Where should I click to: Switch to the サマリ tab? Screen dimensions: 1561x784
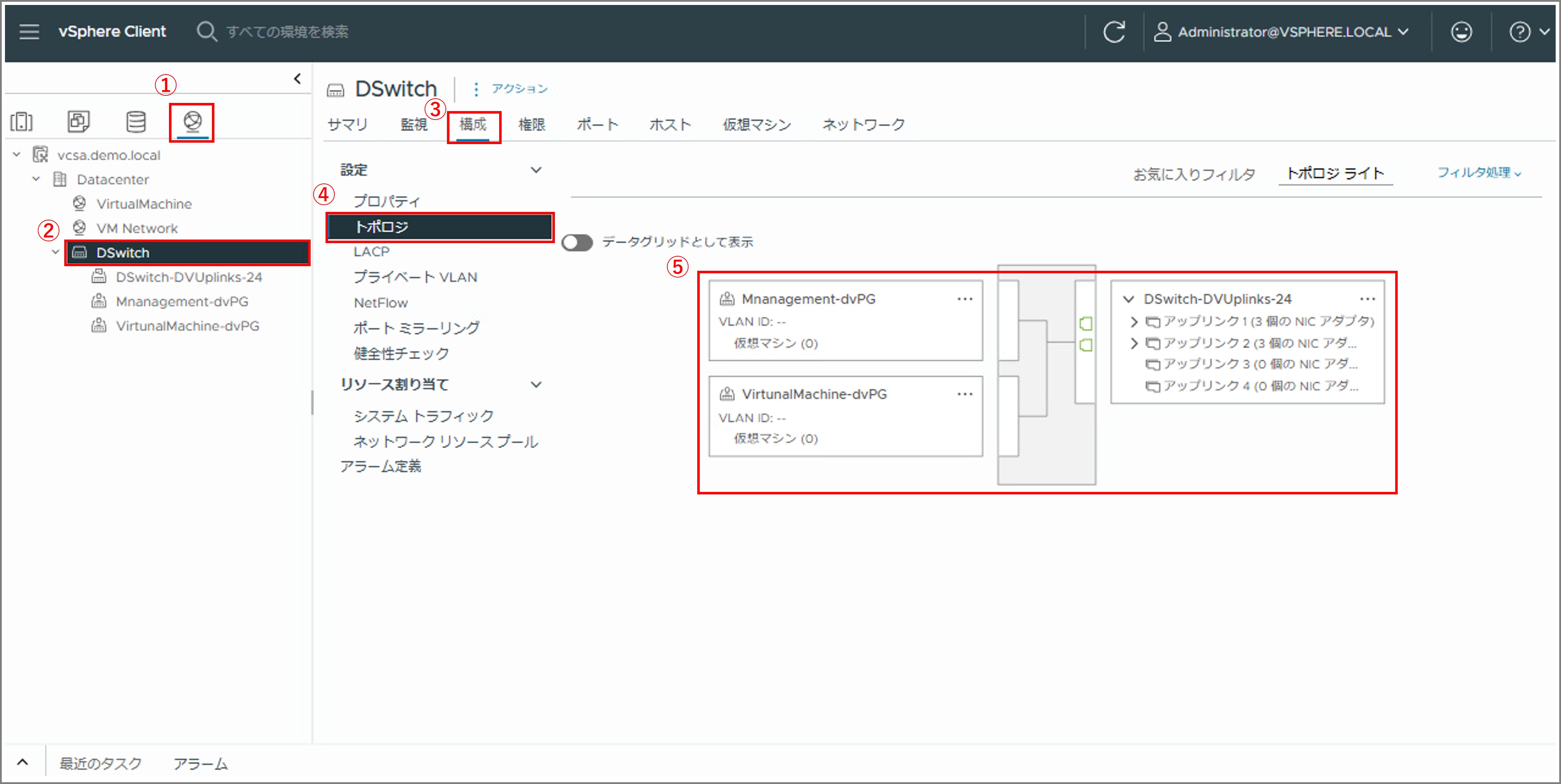pyautogui.click(x=347, y=124)
